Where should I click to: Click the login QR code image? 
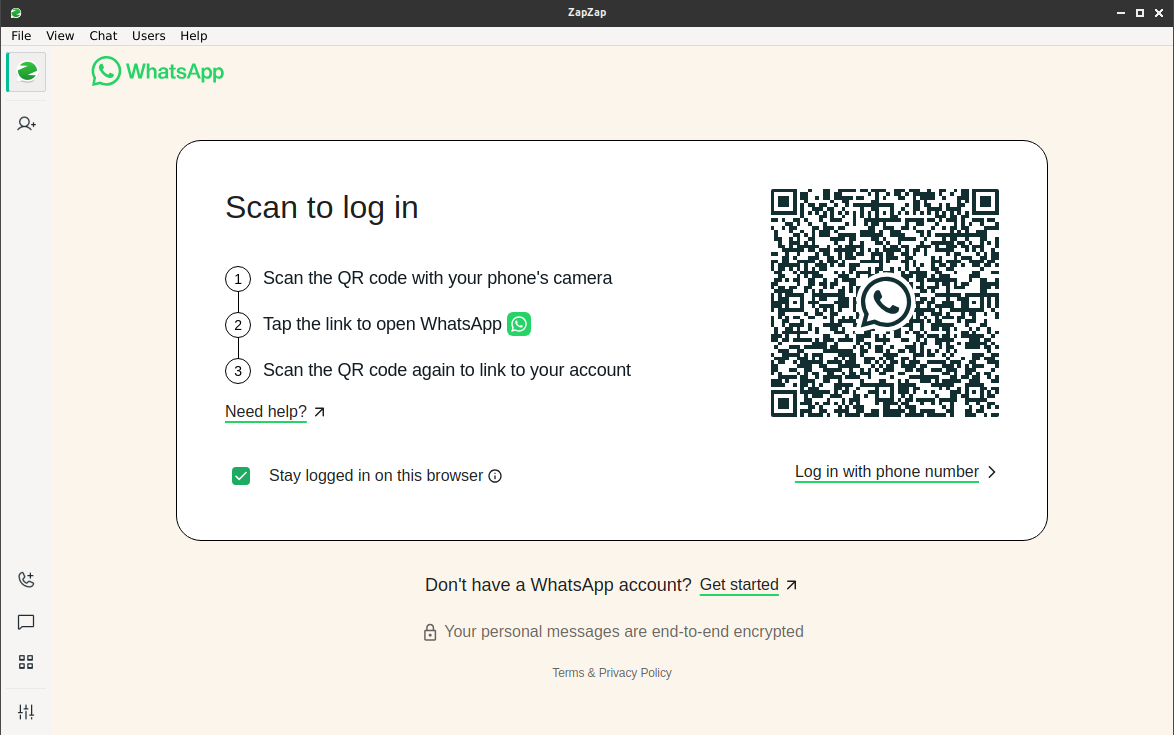[x=885, y=302]
